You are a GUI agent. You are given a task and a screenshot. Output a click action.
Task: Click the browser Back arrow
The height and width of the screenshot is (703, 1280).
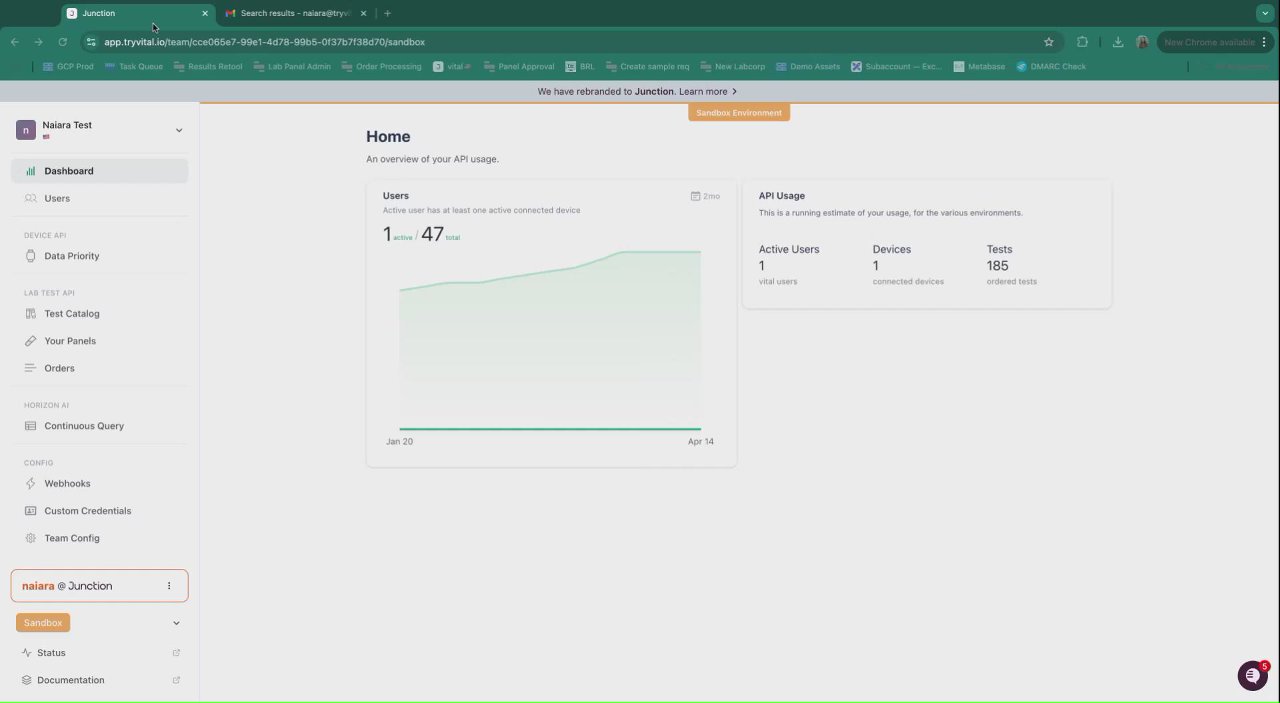click(15, 42)
